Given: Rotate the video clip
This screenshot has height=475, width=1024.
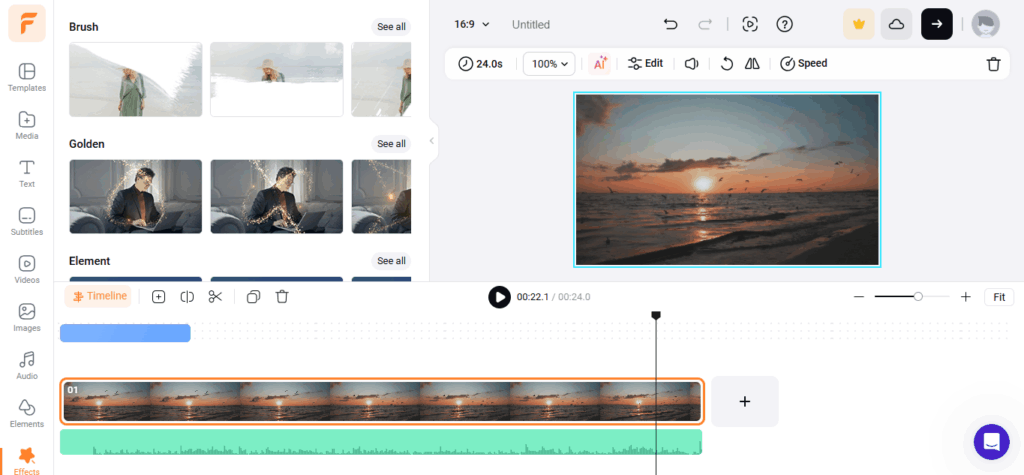Looking at the screenshot, I should point(726,63).
